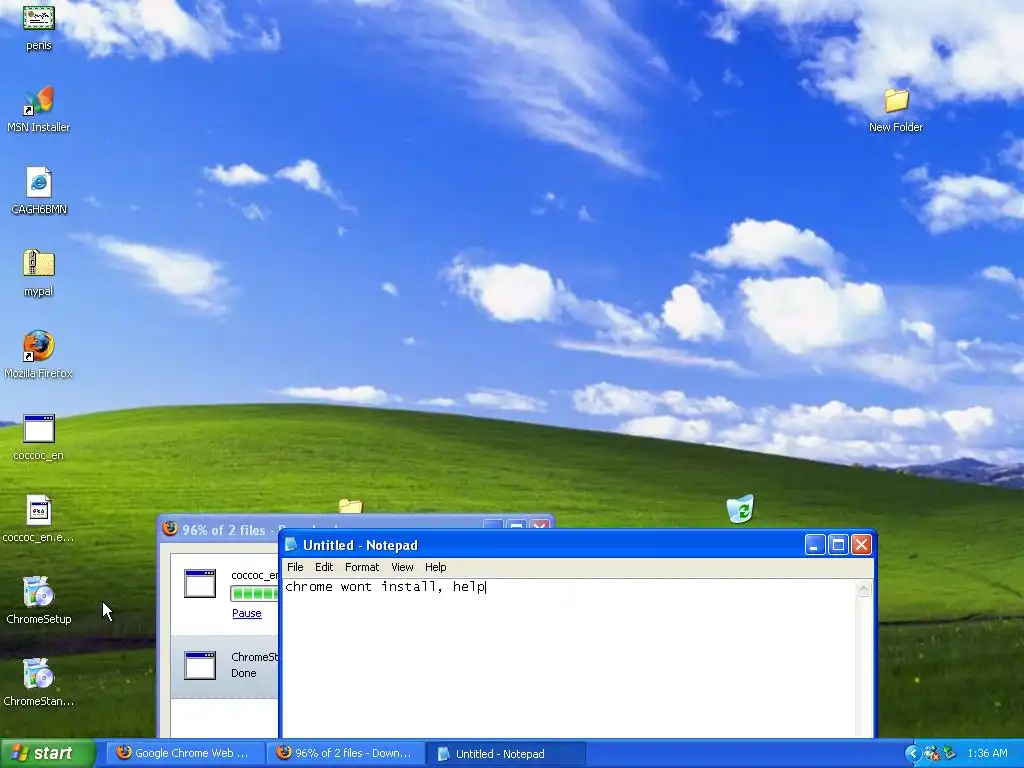Select the coccoc_en.e... file icon
The width and height of the screenshot is (1024, 768).
[x=39, y=510]
